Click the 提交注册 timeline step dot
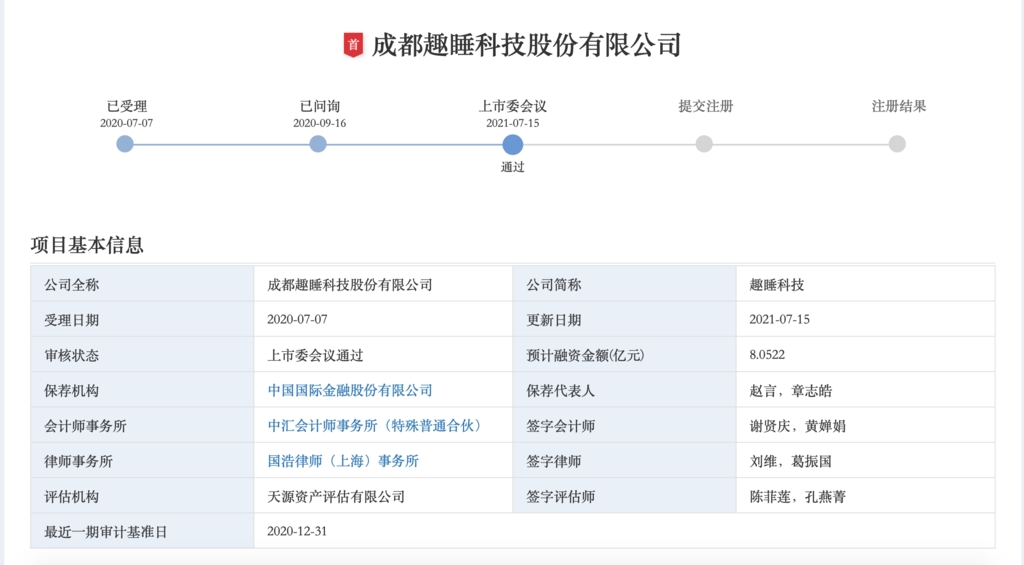Screen dimensions: 1024x565 [704, 144]
